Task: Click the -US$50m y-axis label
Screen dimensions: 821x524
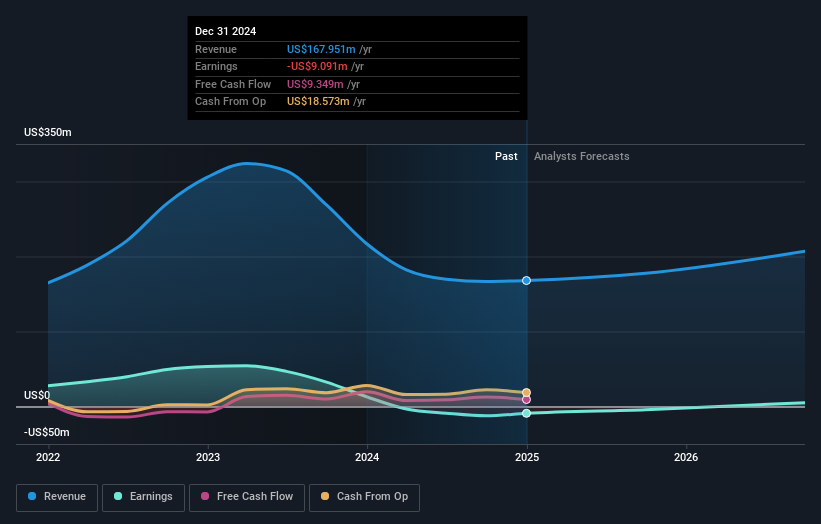Action: [47, 432]
